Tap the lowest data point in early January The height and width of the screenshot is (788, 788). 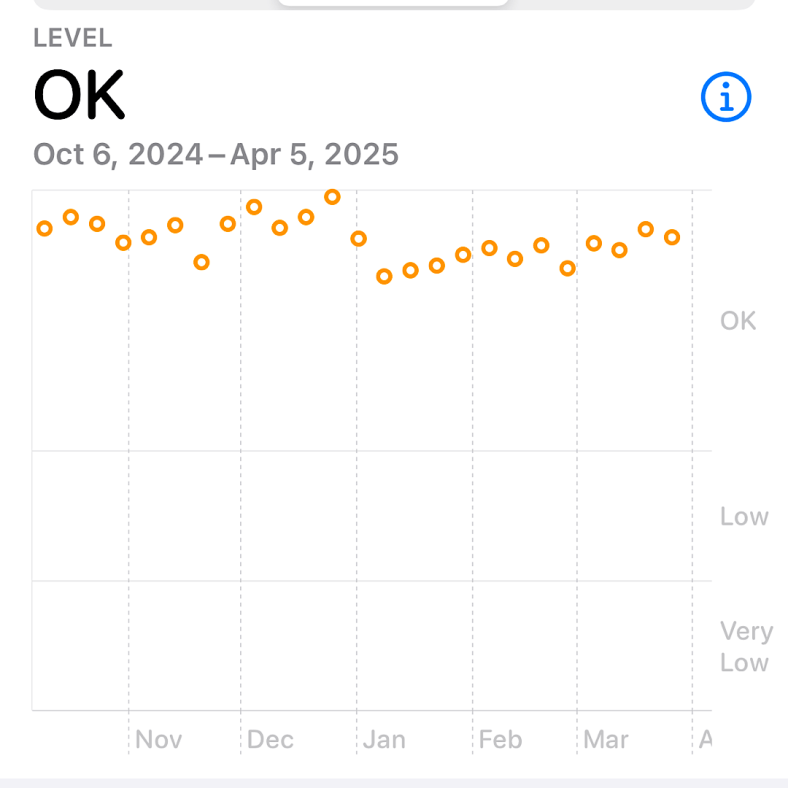pos(384,276)
